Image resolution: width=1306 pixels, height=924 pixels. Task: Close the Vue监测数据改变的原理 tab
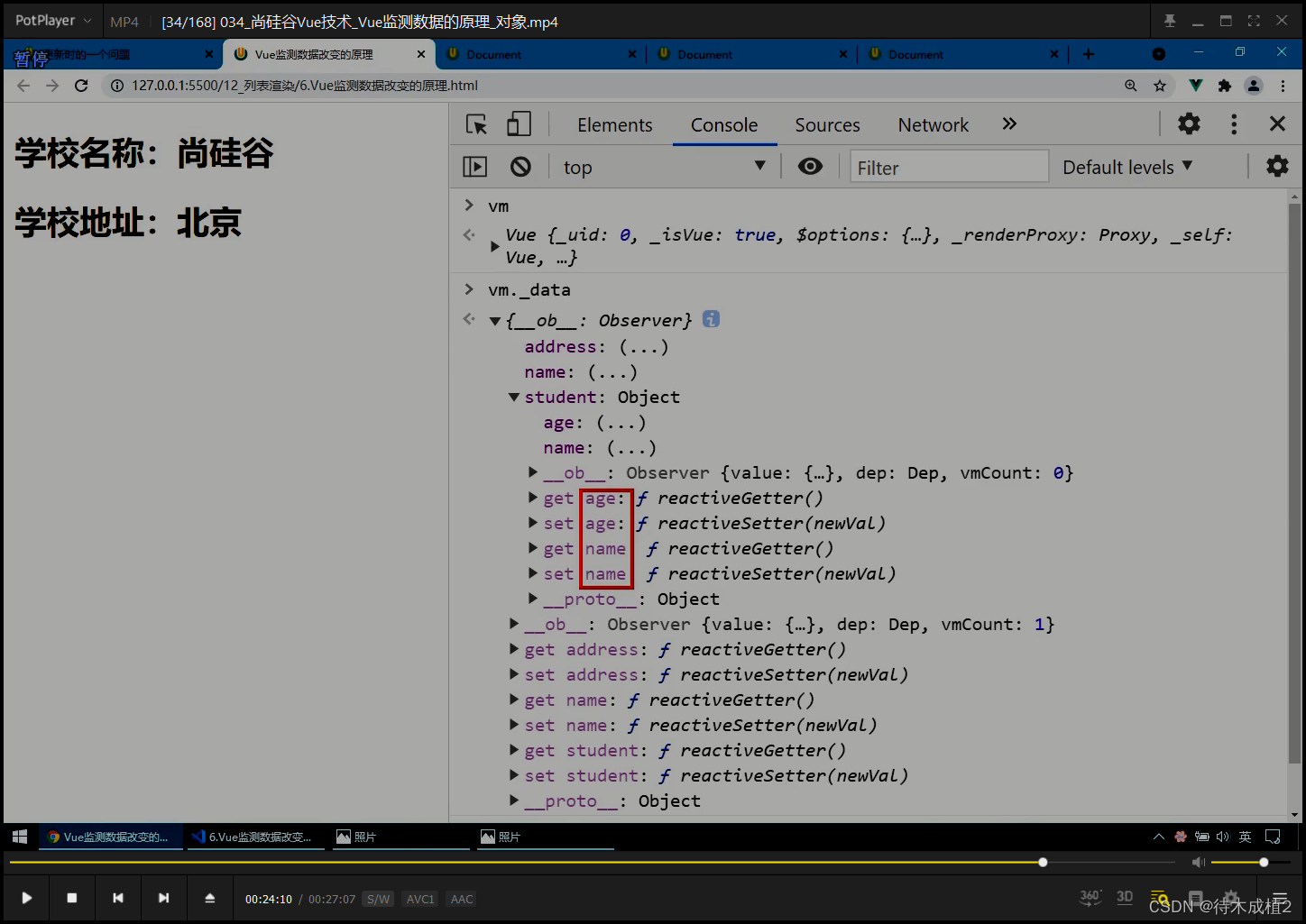pos(420,54)
